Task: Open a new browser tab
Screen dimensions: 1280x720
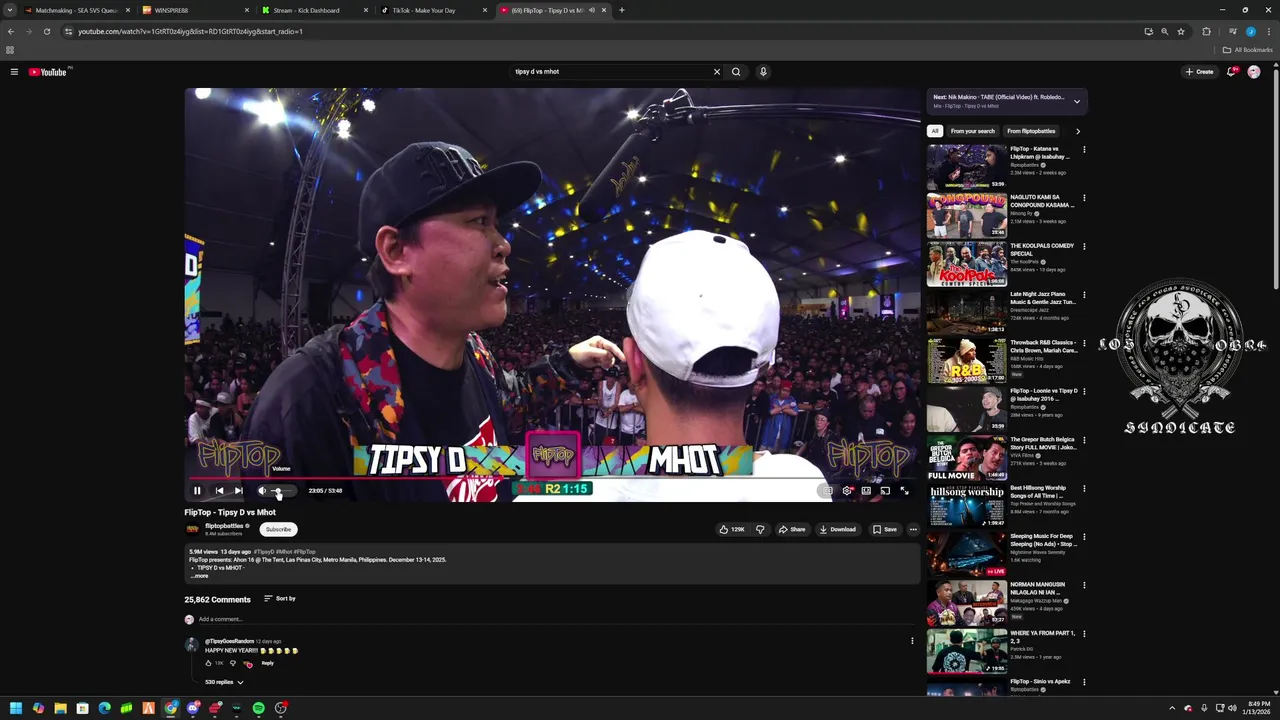Action: pyautogui.click(x=622, y=10)
